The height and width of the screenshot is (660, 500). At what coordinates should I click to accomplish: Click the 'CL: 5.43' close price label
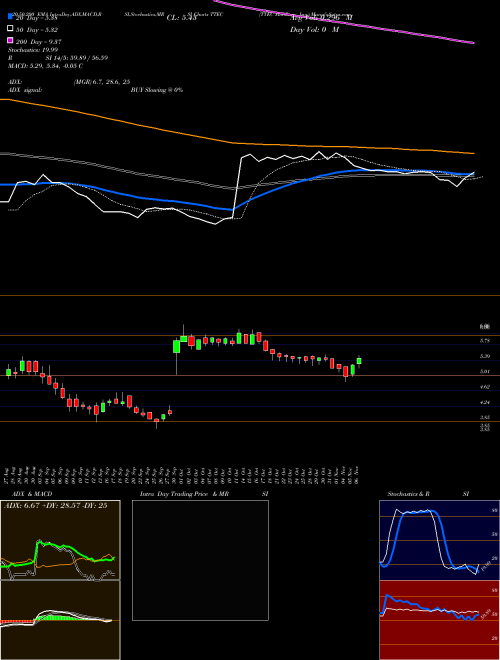tap(181, 18)
